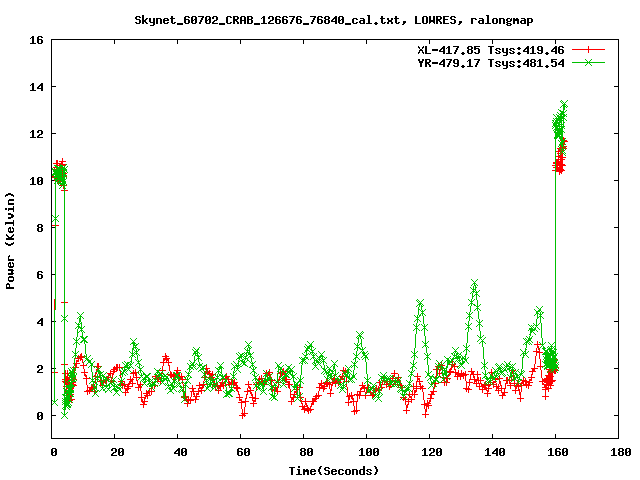Click the x-axis tick label 20
640x480 pixels.
(117, 452)
